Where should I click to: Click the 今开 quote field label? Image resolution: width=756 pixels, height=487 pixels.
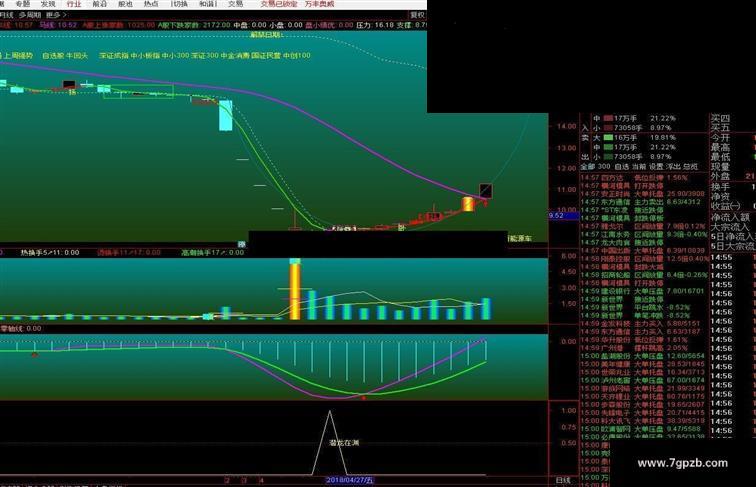tap(720, 138)
